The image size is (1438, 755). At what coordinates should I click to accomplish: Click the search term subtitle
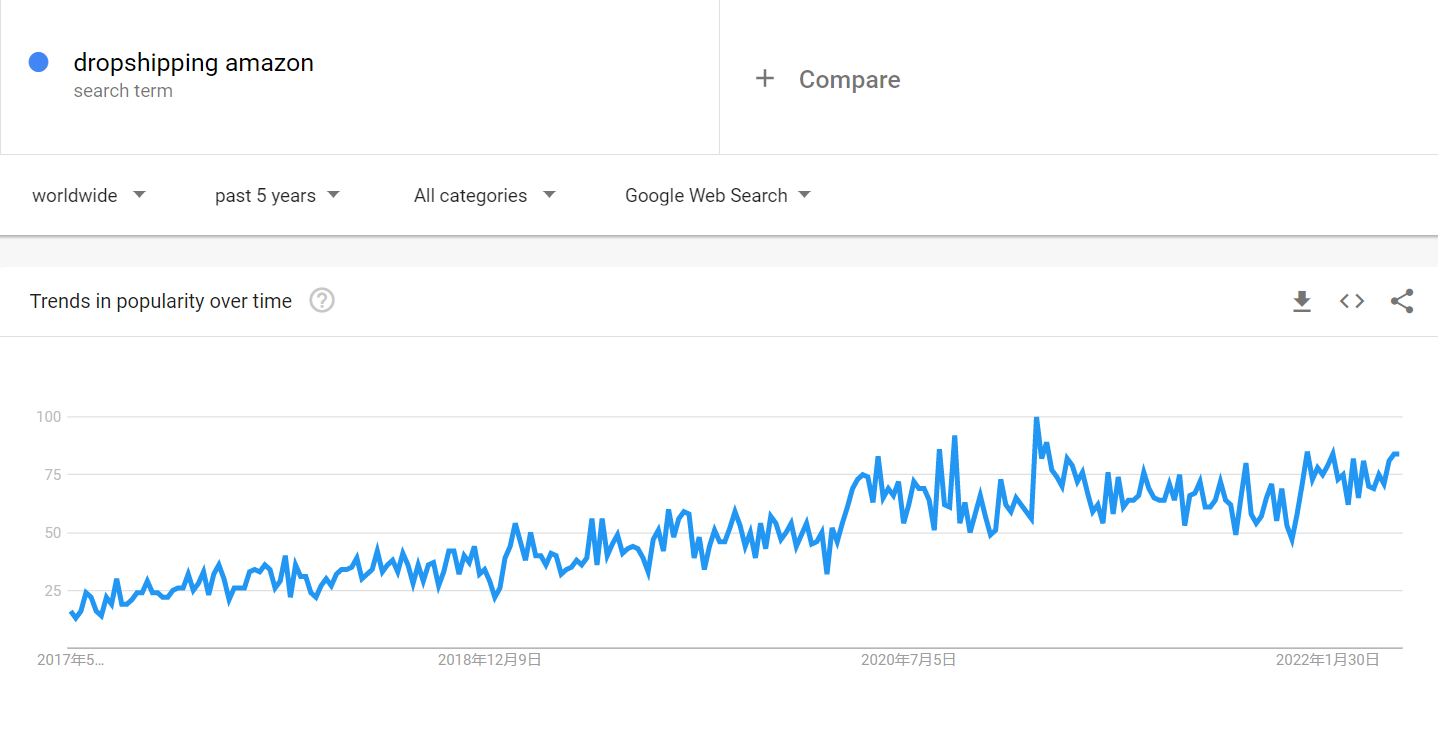coord(123,91)
